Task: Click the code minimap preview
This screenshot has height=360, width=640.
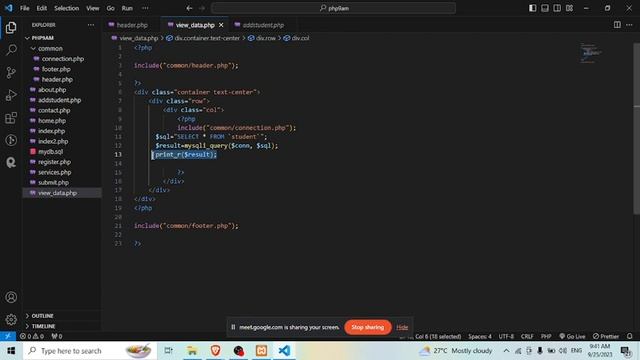Action: pyautogui.click(x=590, y=53)
